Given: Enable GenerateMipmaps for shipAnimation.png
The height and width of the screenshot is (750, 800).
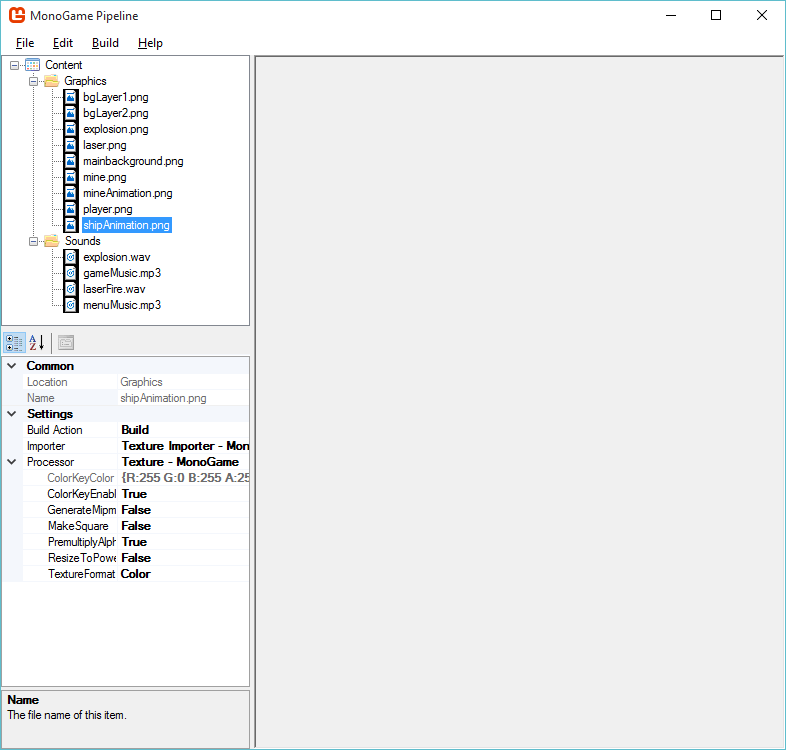Looking at the screenshot, I should tap(135, 509).
